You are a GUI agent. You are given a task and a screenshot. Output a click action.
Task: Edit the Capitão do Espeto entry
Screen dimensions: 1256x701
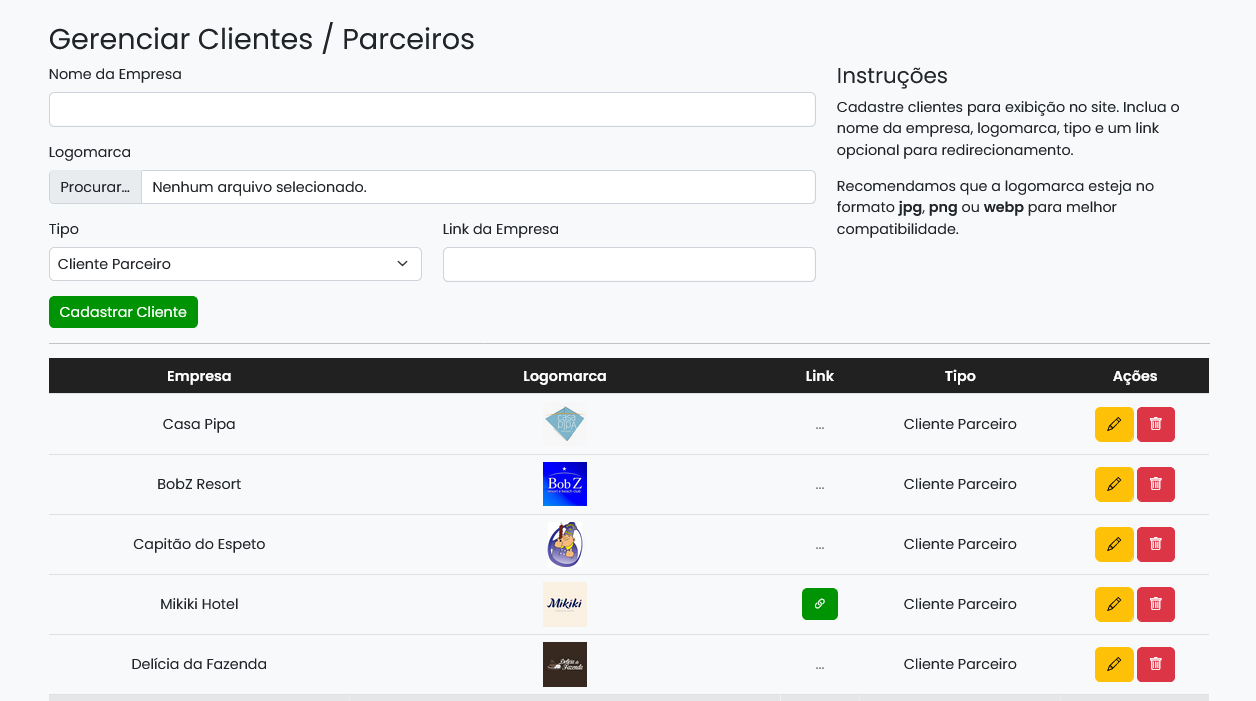point(1114,544)
